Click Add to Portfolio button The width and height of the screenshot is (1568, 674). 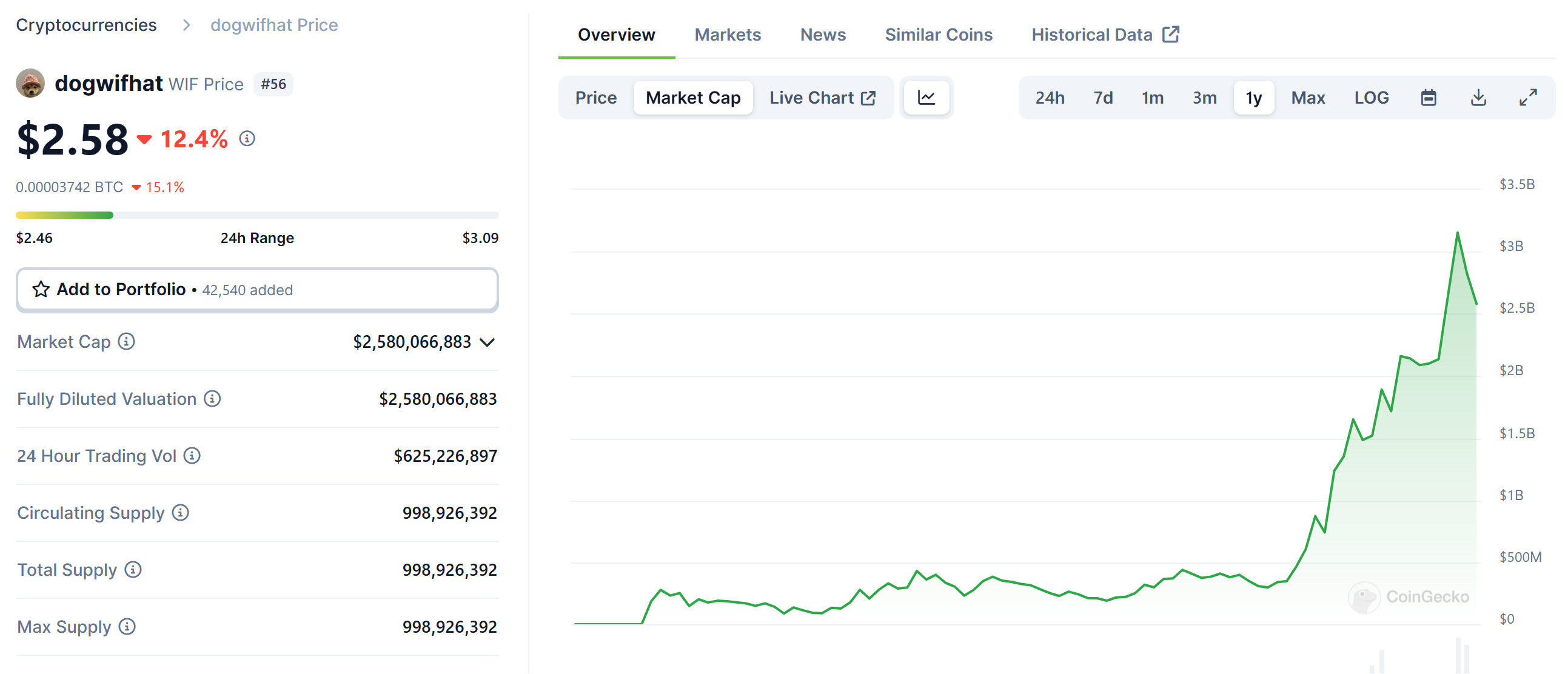pos(258,290)
